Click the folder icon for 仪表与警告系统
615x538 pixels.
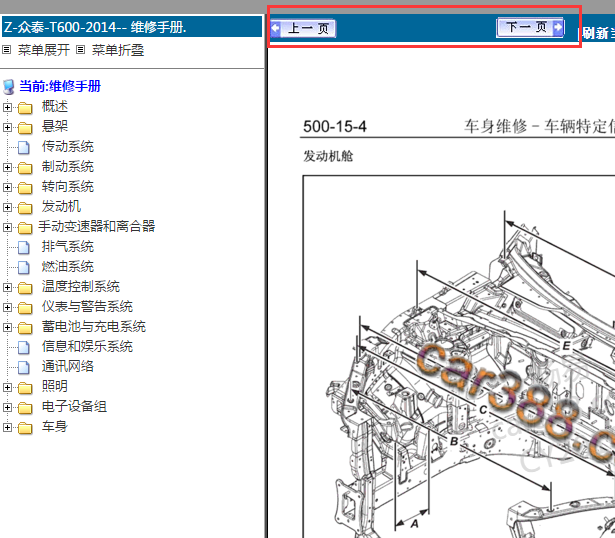25,308
